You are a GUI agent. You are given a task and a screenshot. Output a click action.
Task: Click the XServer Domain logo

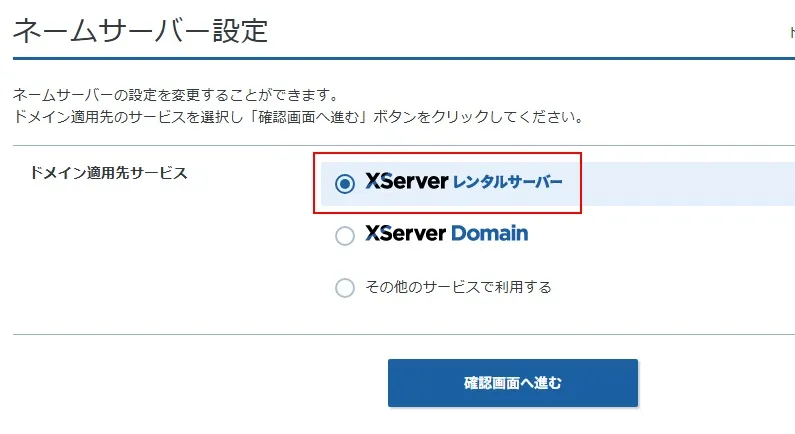[446, 234]
